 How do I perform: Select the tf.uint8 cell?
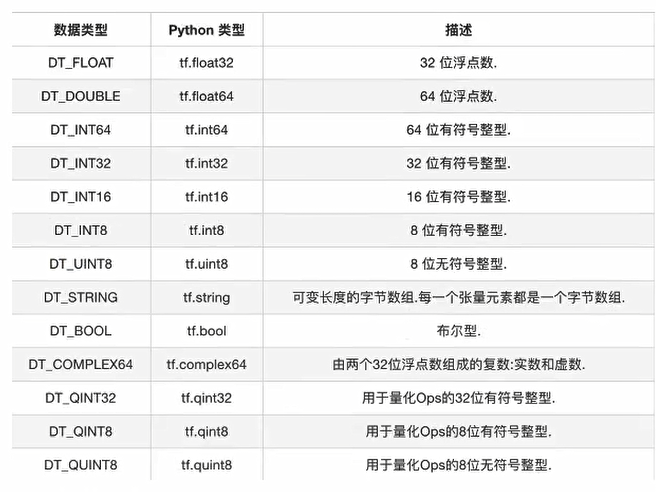[207, 264]
